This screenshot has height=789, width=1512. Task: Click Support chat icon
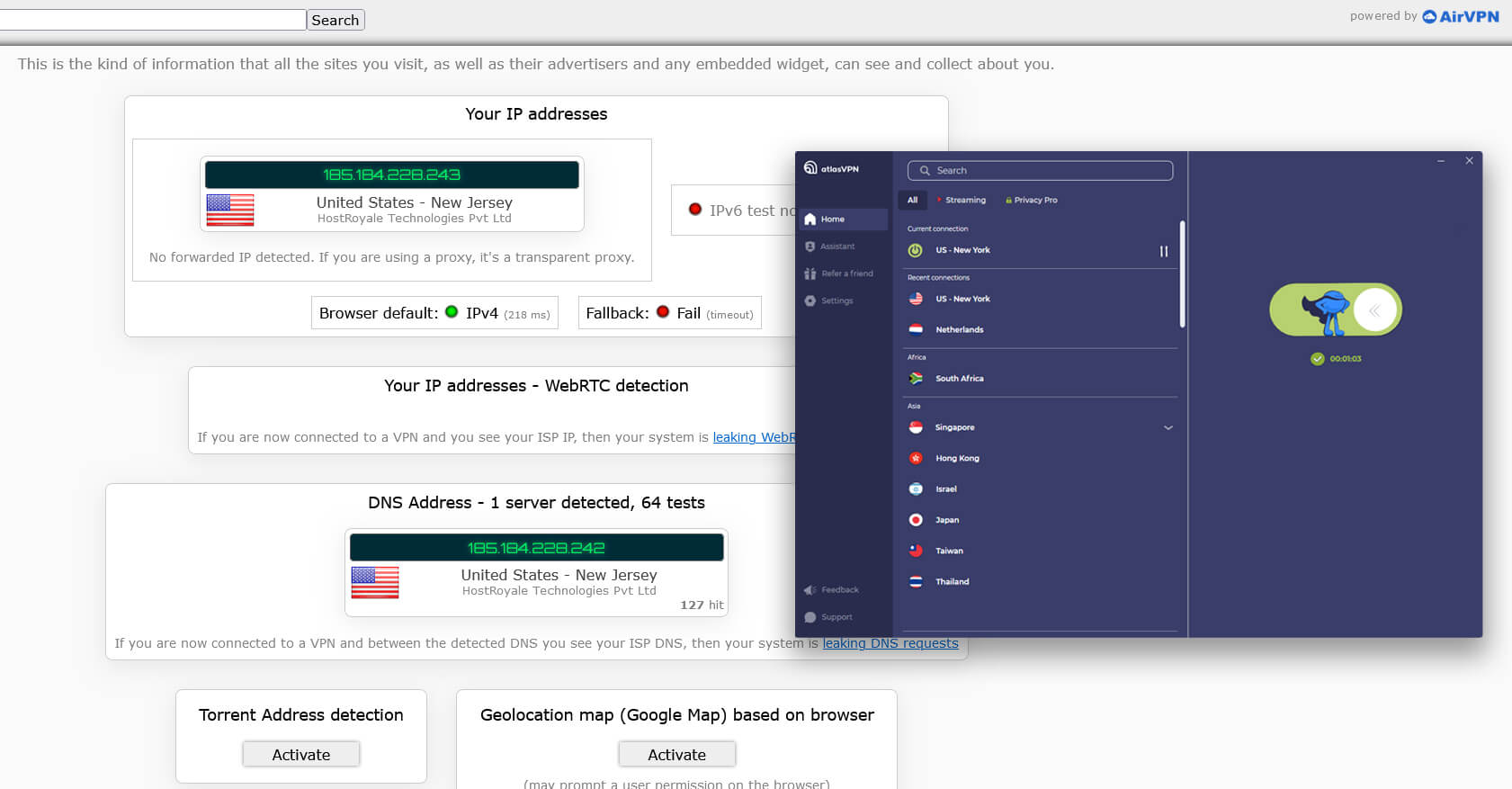pos(810,617)
